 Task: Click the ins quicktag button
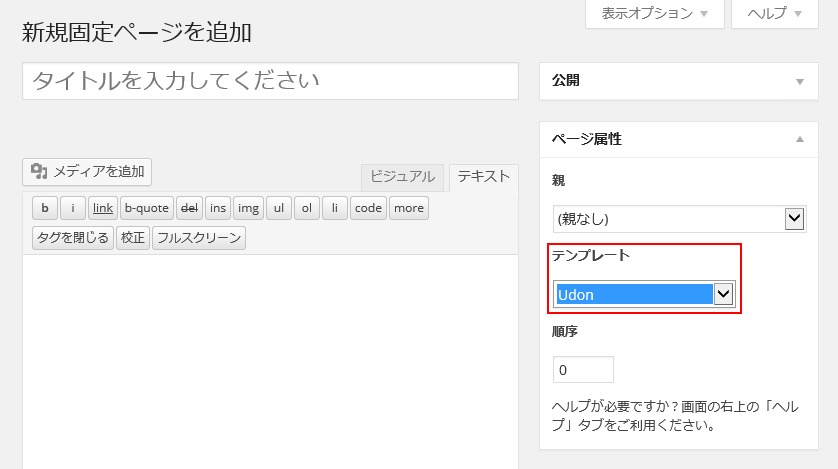pyautogui.click(x=218, y=208)
